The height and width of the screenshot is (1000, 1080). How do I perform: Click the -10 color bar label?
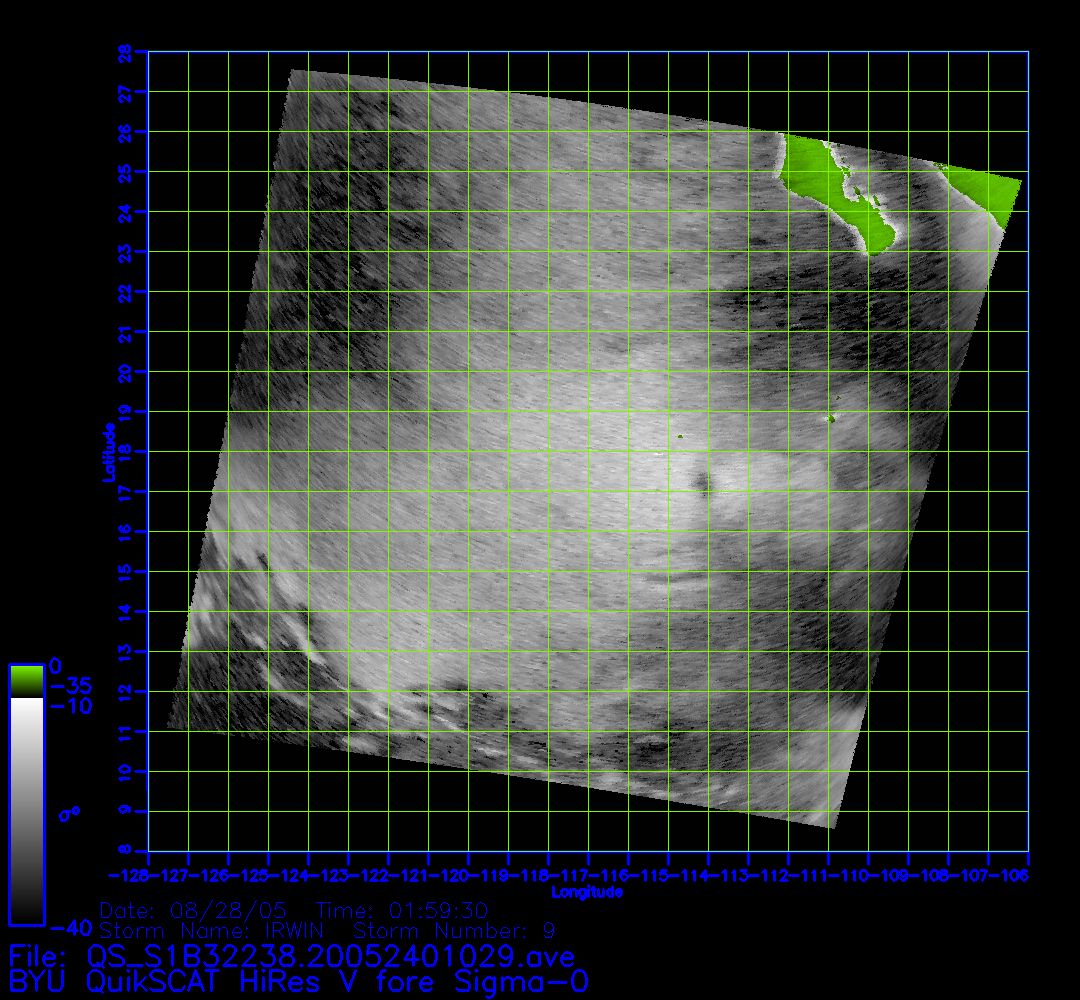(70, 706)
